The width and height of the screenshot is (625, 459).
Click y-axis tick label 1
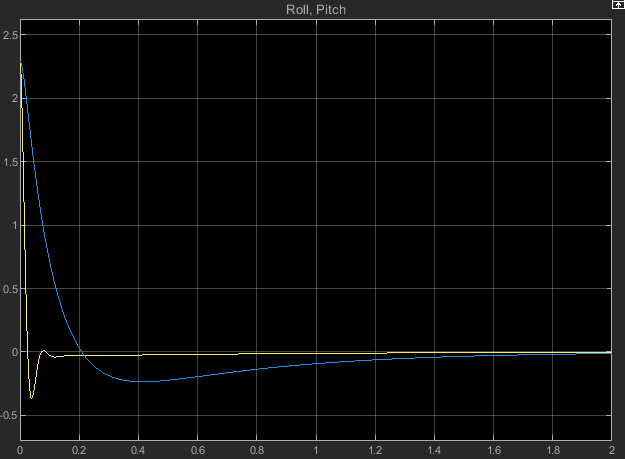[12, 225]
